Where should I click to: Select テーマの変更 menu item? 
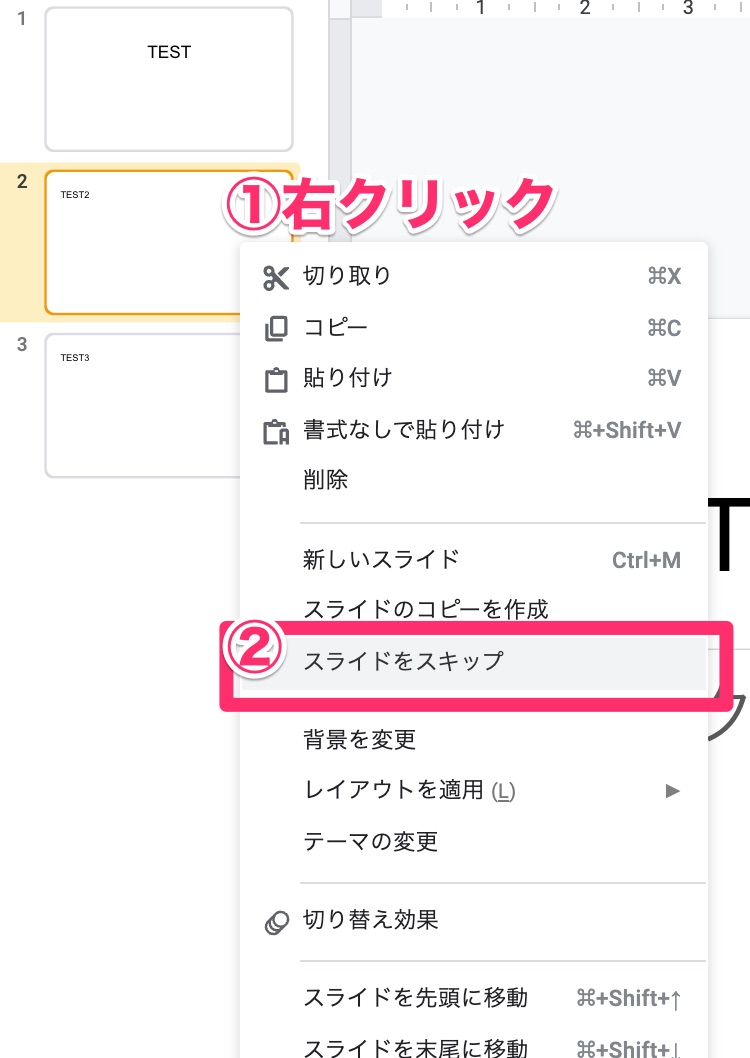coord(371,842)
